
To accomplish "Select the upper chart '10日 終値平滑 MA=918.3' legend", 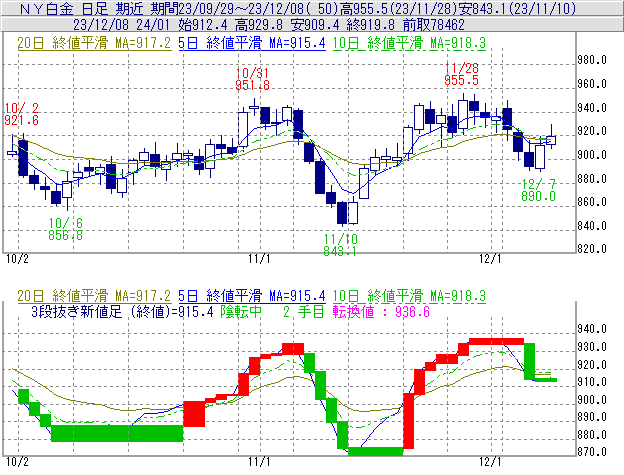I will tap(409, 43).
